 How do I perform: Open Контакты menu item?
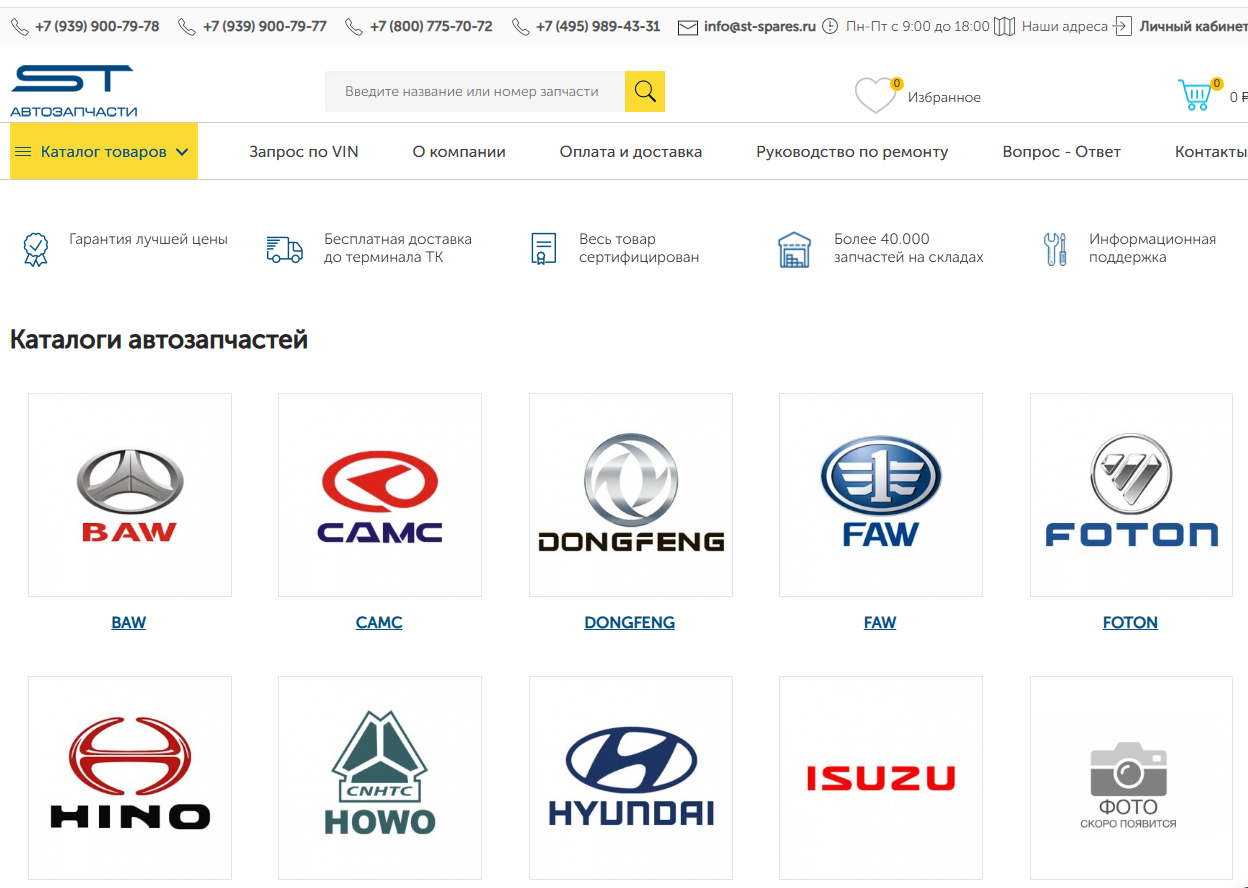coord(1211,152)
